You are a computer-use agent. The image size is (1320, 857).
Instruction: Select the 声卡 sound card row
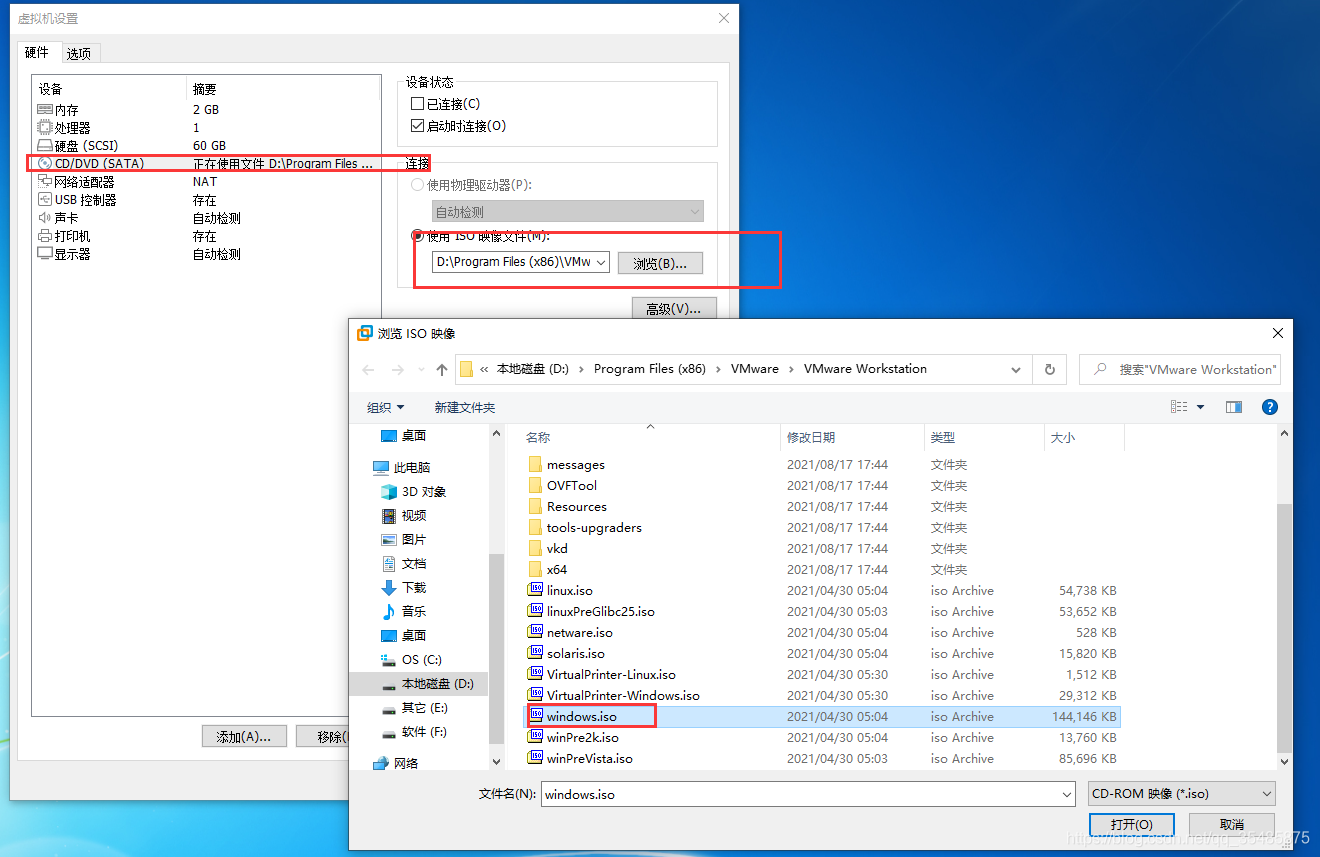[x=206, y=218]
